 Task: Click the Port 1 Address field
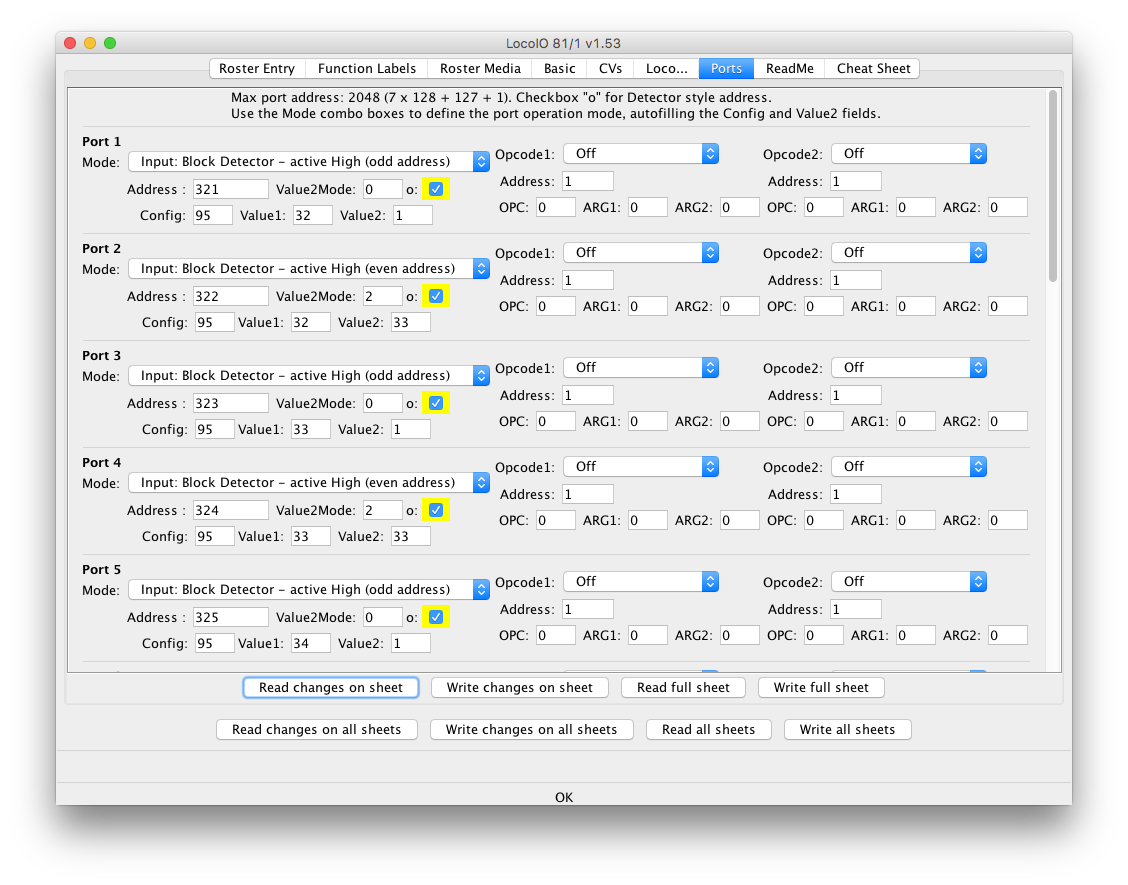(230, 189)
